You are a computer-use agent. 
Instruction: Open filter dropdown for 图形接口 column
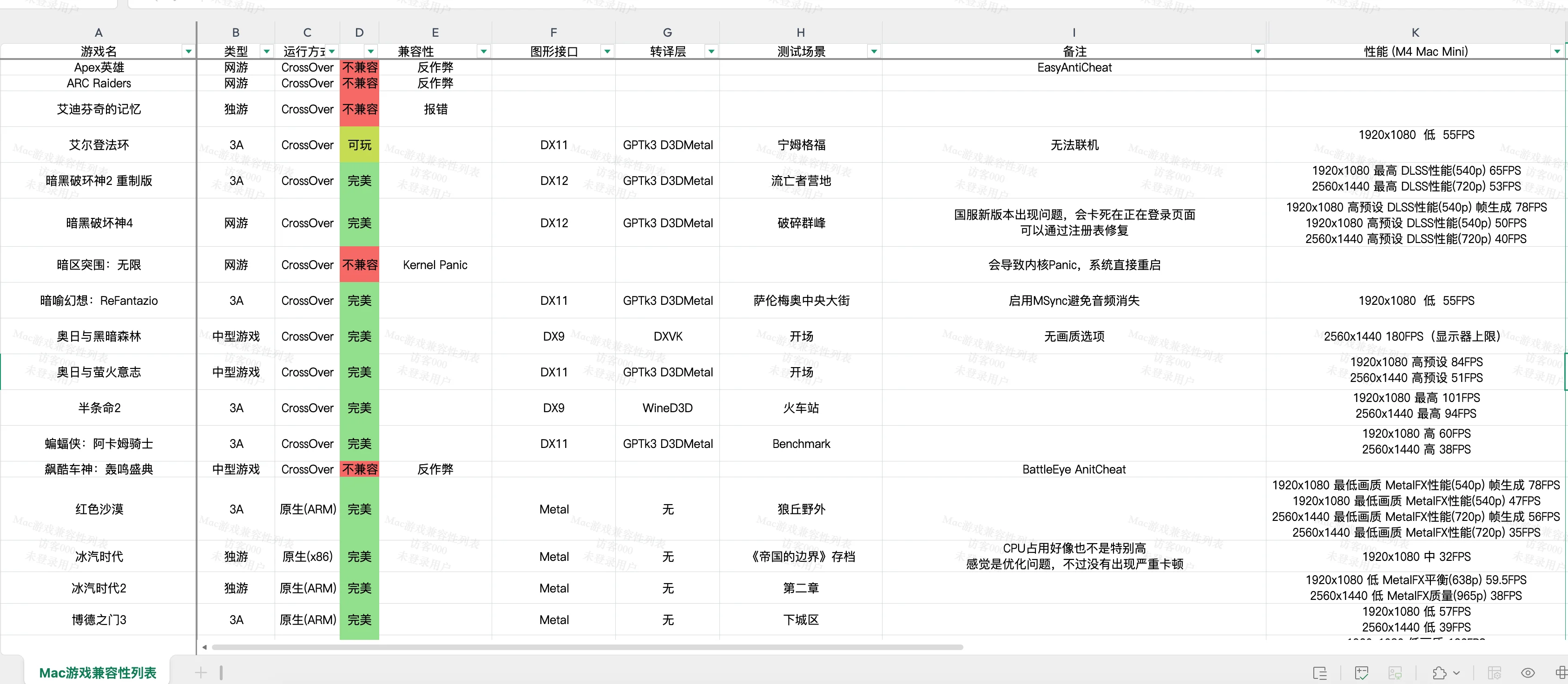607,52
